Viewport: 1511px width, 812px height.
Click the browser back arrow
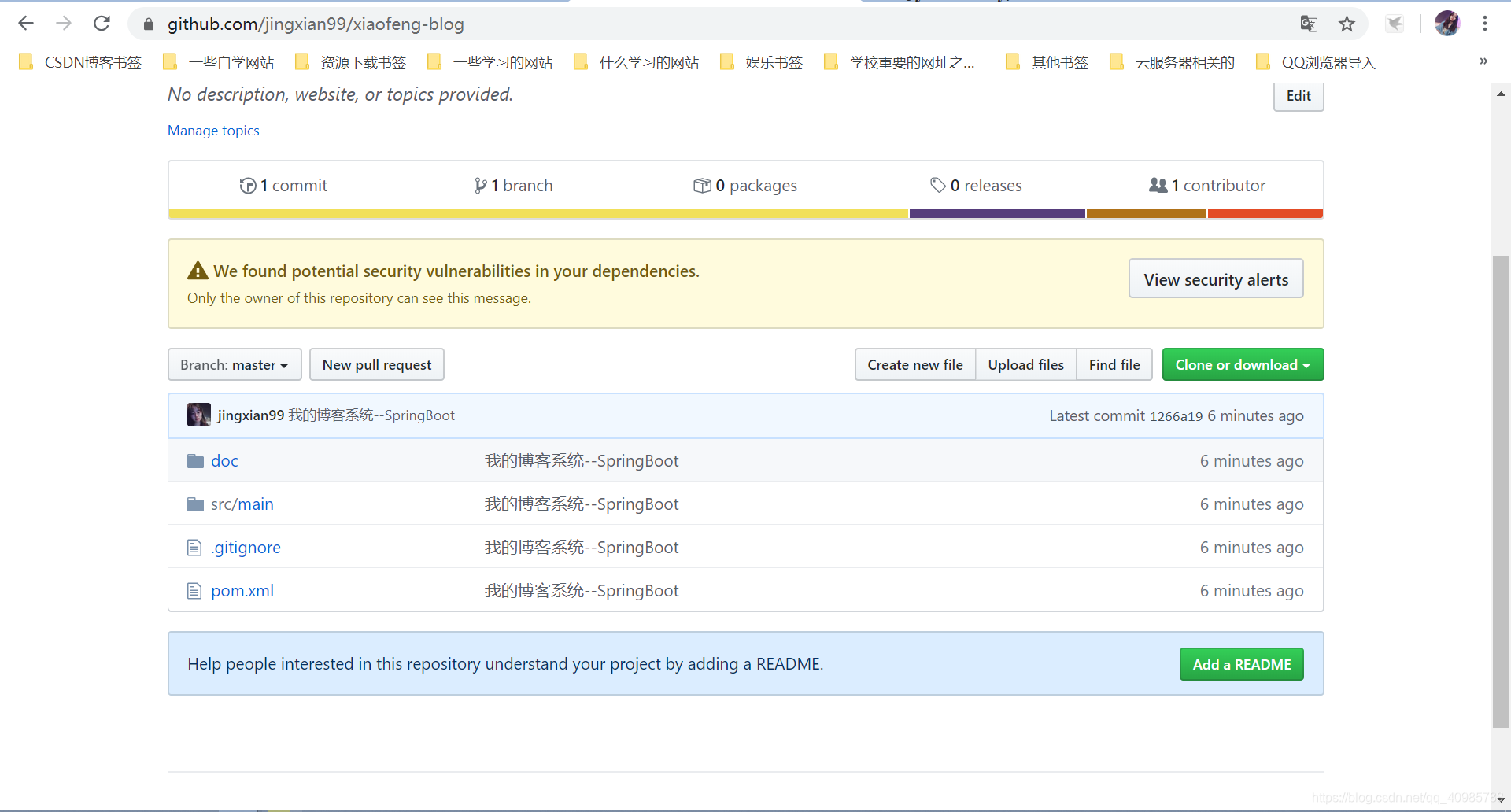(x=26, y=24)
